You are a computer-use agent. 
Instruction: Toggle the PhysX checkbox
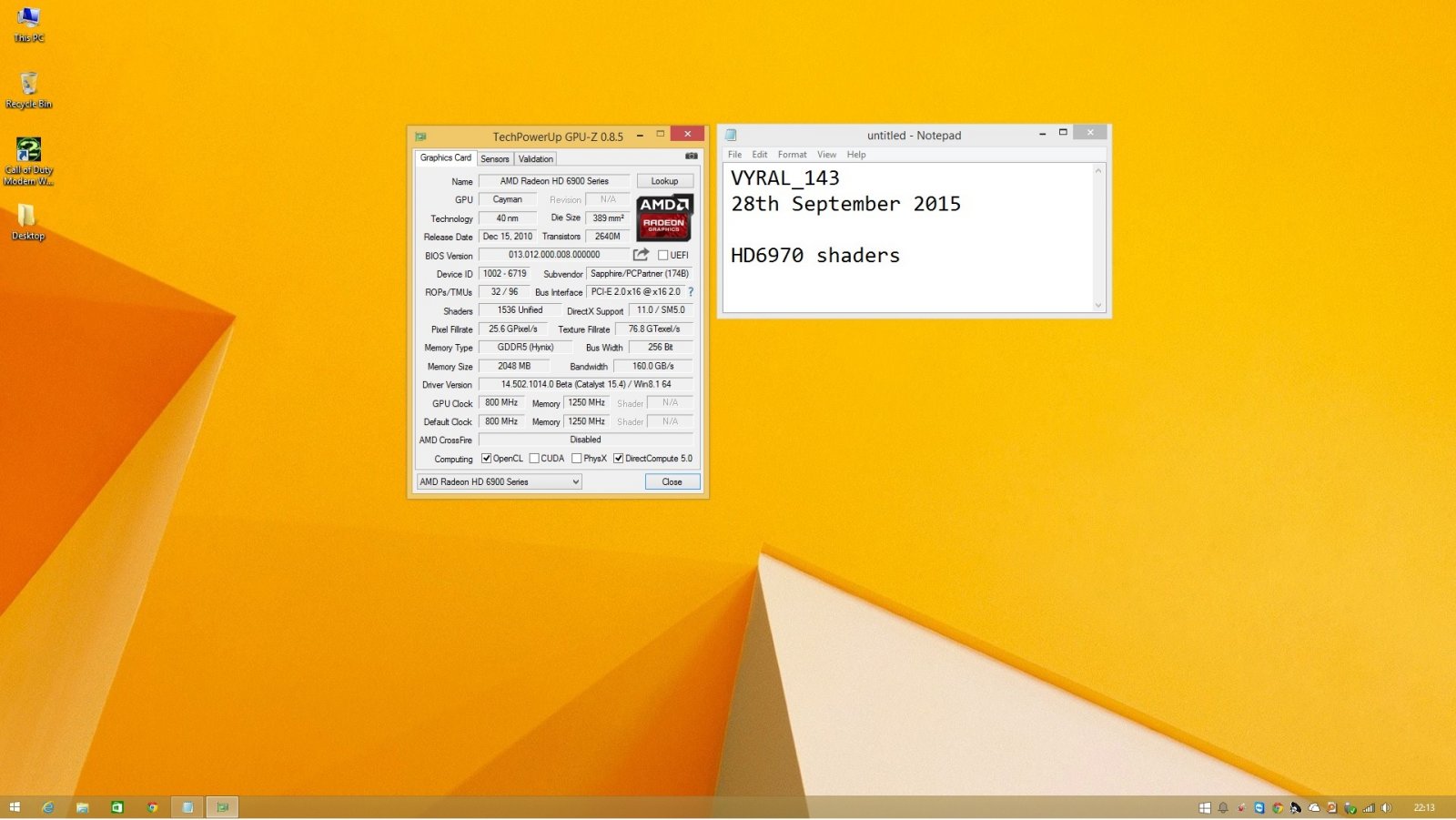(x=576, y=459)
